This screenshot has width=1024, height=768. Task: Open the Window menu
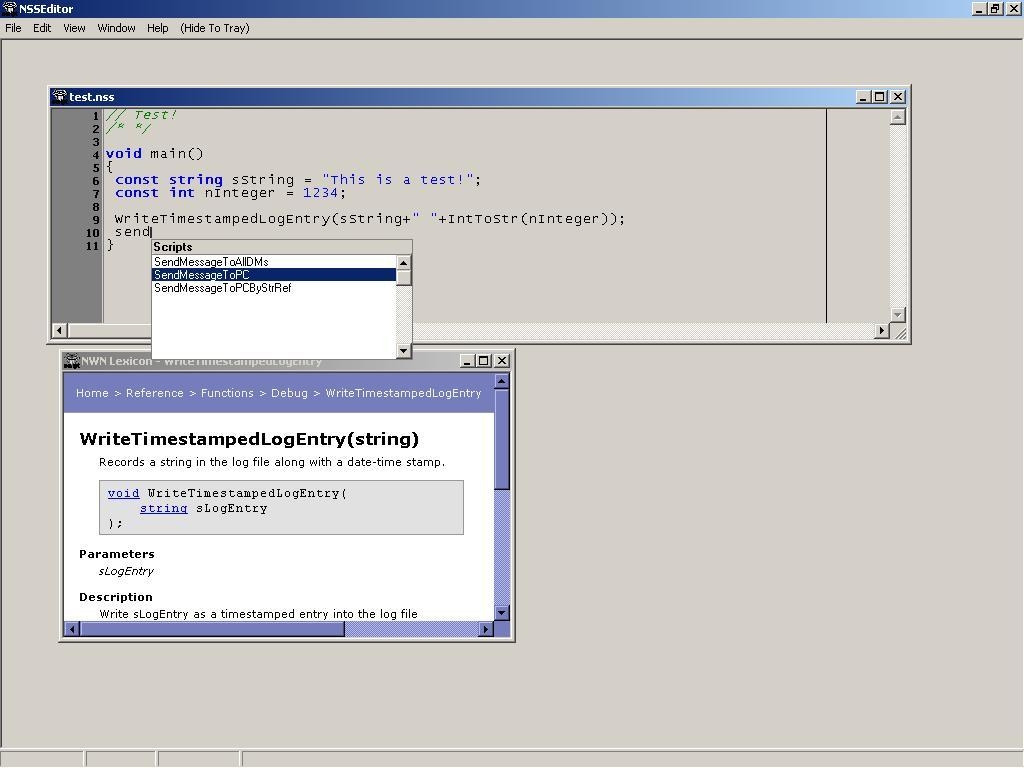[x=116, y=28]
